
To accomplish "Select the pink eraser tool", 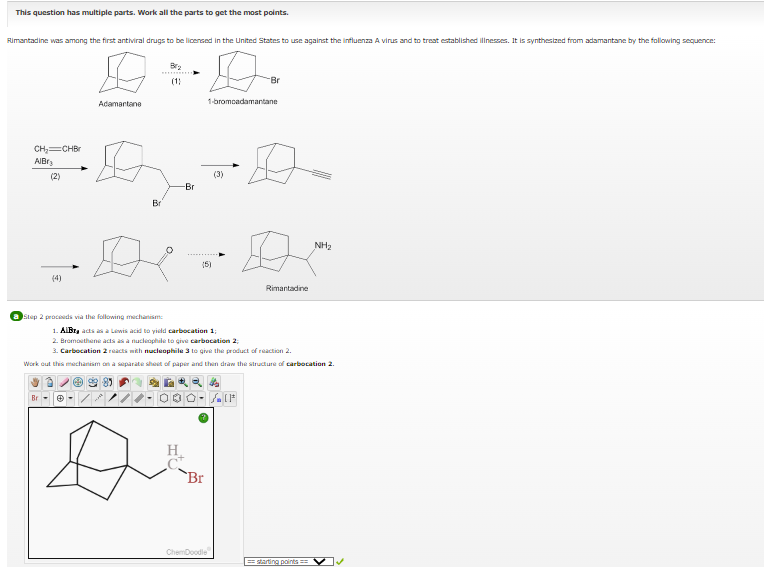I will [64, 382].
